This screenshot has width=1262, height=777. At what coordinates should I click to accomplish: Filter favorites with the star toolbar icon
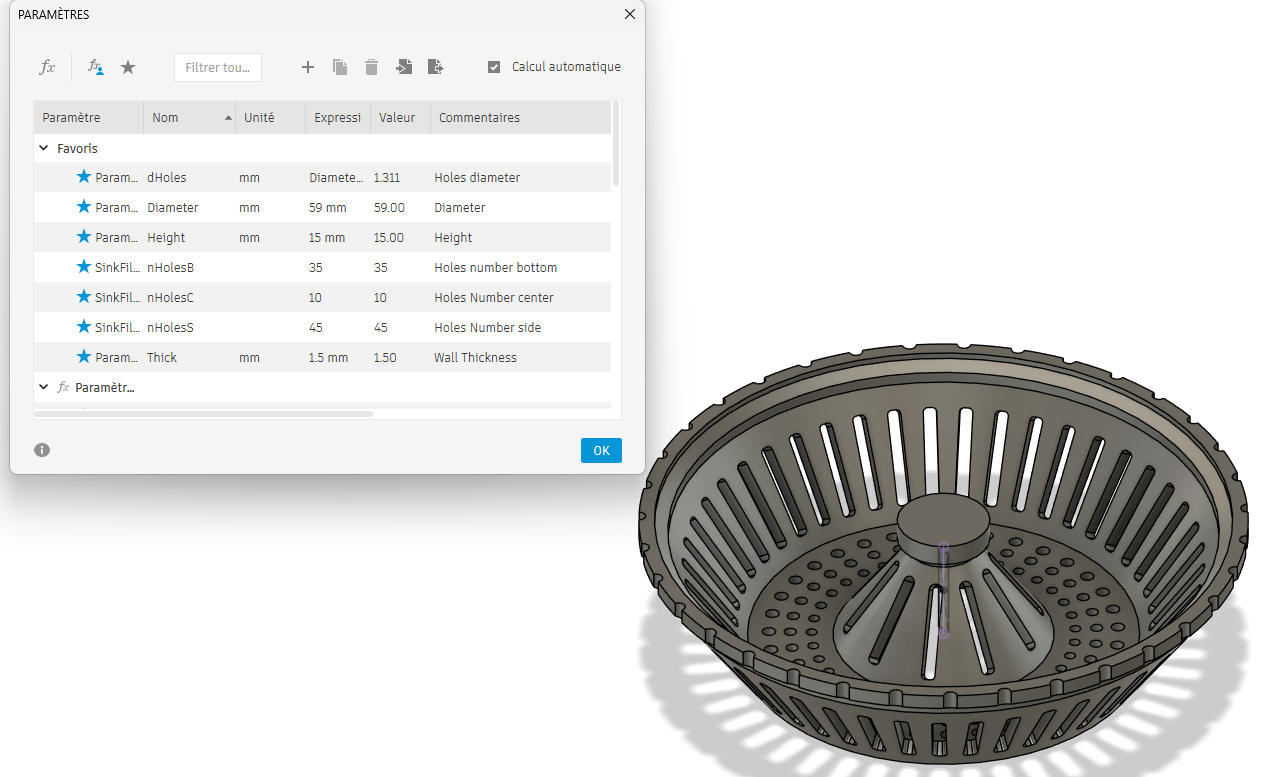click(128, 67)
